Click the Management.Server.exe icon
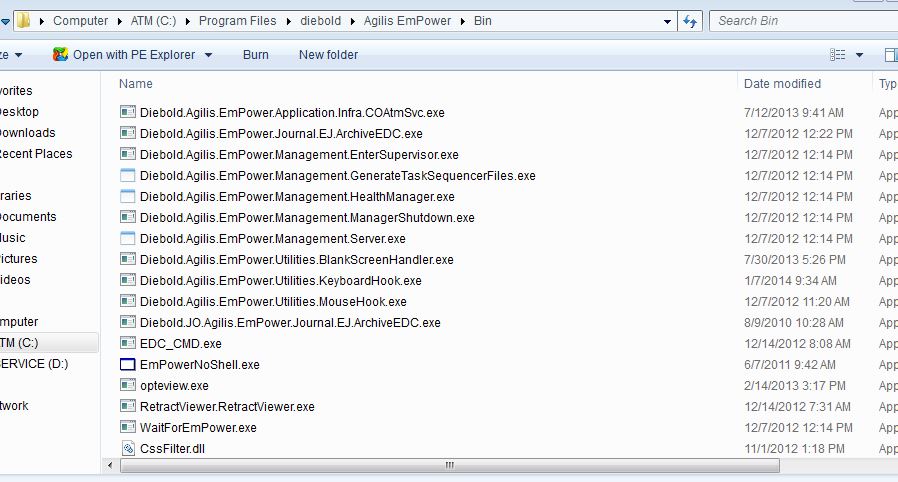The height and width of the screenshot is (482, 898). (x=128, y=238)
